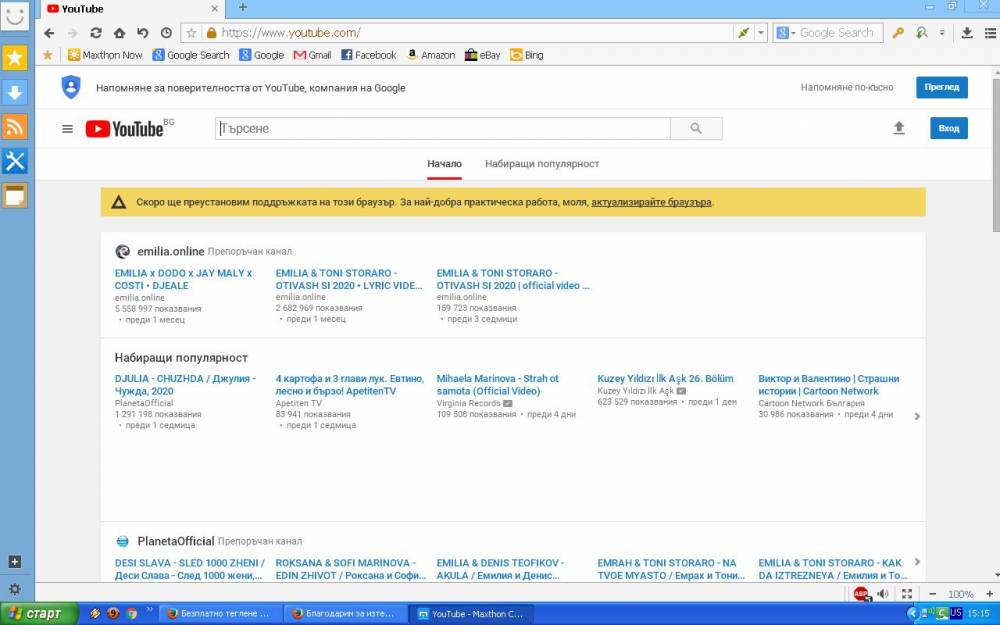This screenshot has width=1000, height=625.
Task: Open the Magic Fill key icon
Action: (x=898, y=33)
